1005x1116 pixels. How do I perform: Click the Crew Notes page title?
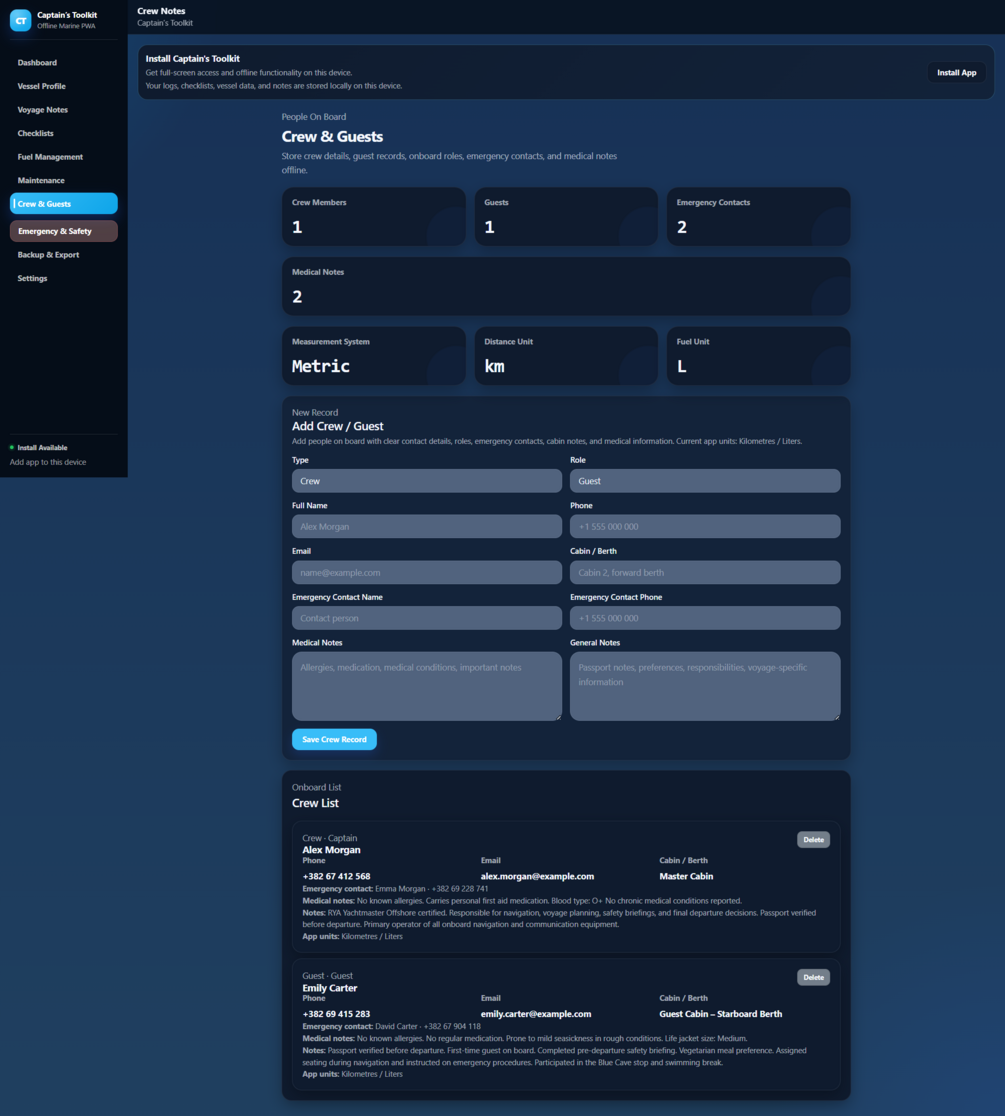click(x=161, y=11)
